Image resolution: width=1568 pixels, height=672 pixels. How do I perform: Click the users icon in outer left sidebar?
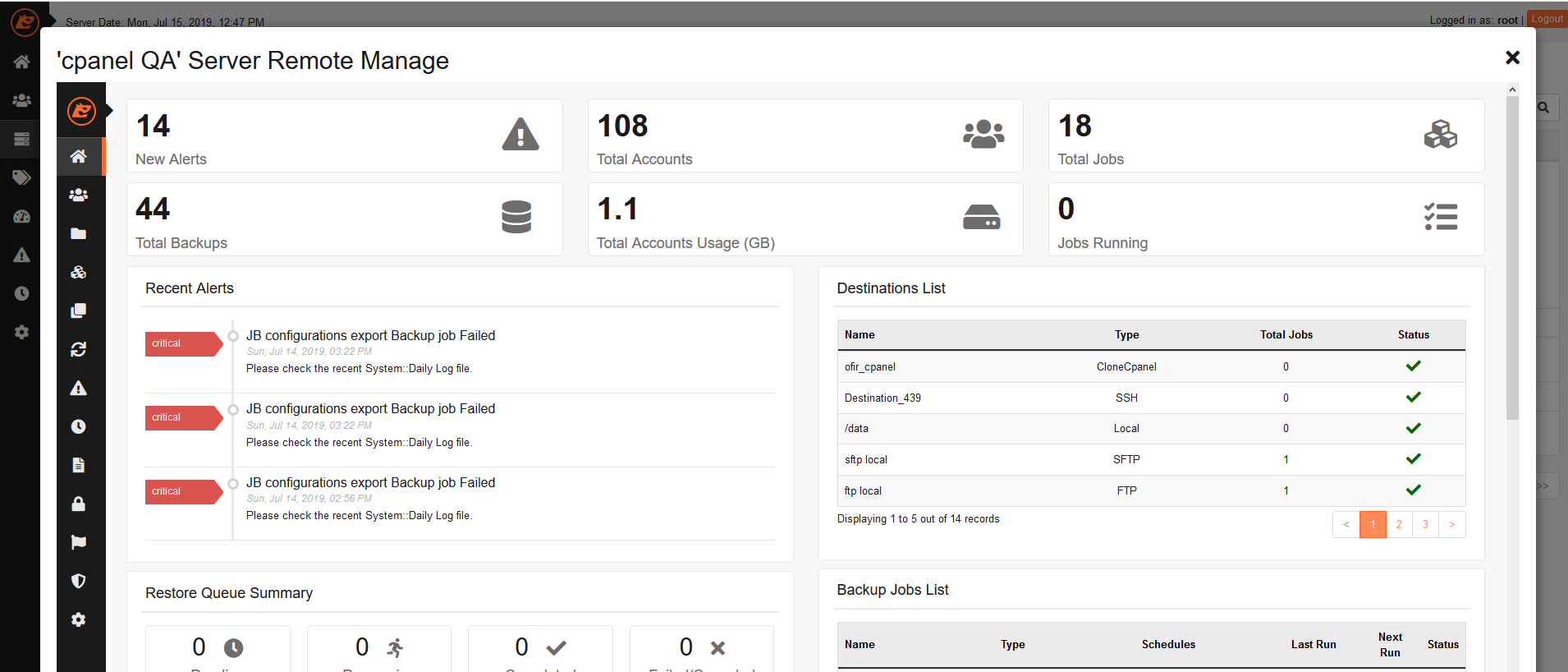click(x=22, y=99)
